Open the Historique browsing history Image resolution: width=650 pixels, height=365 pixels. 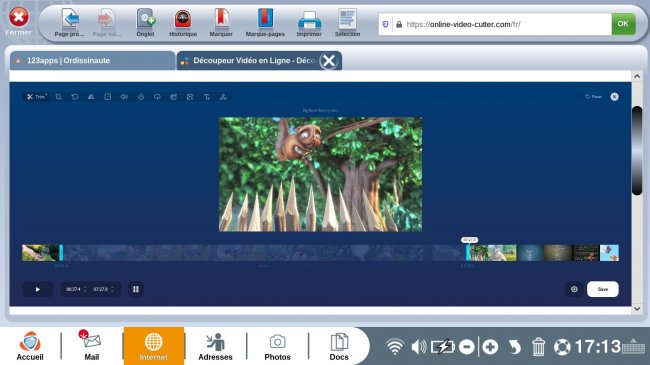click(x=183, y=23)
